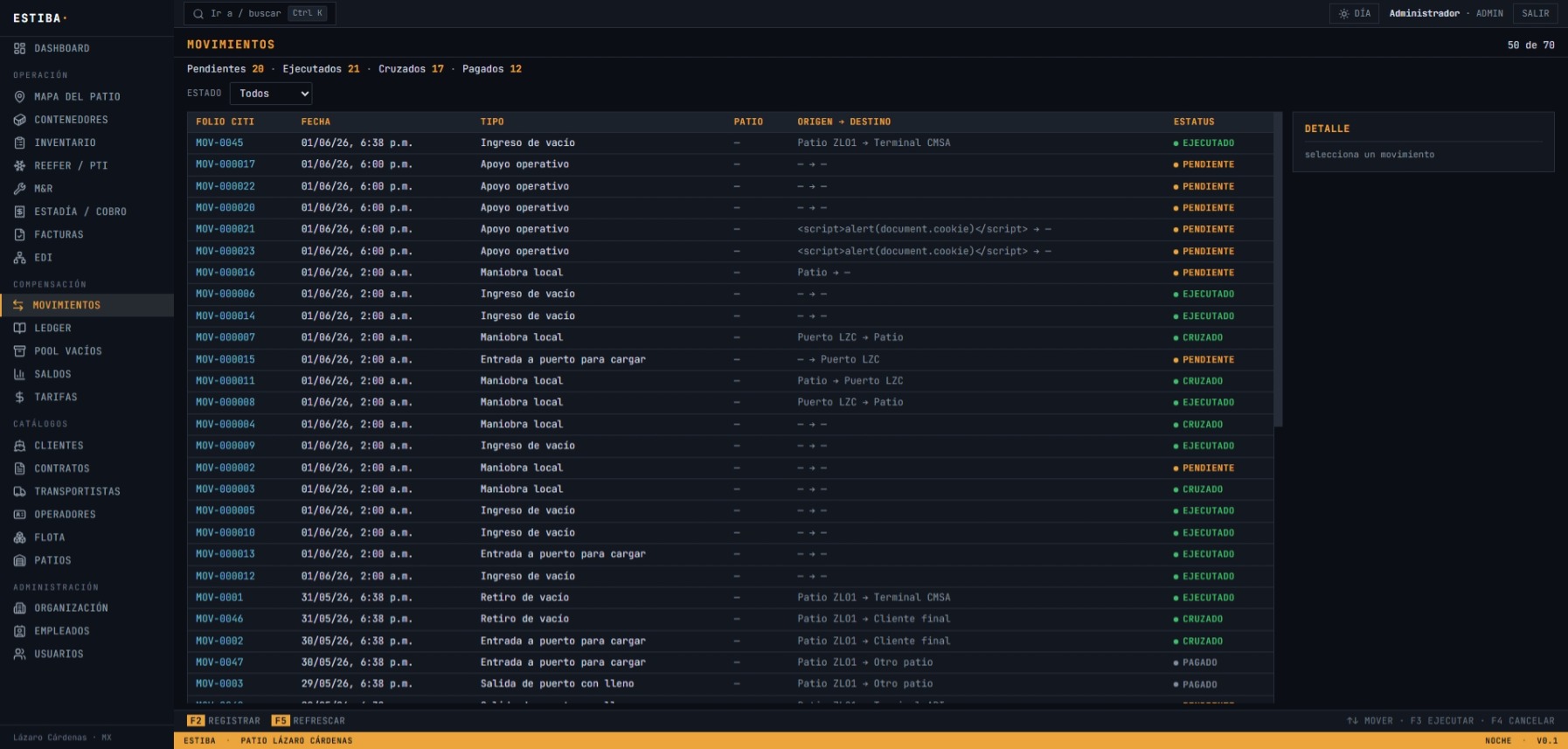The image size is (1568, 749).
Task: Click the Clientes icon in sidebar
Action: click(x=19, y=446)
